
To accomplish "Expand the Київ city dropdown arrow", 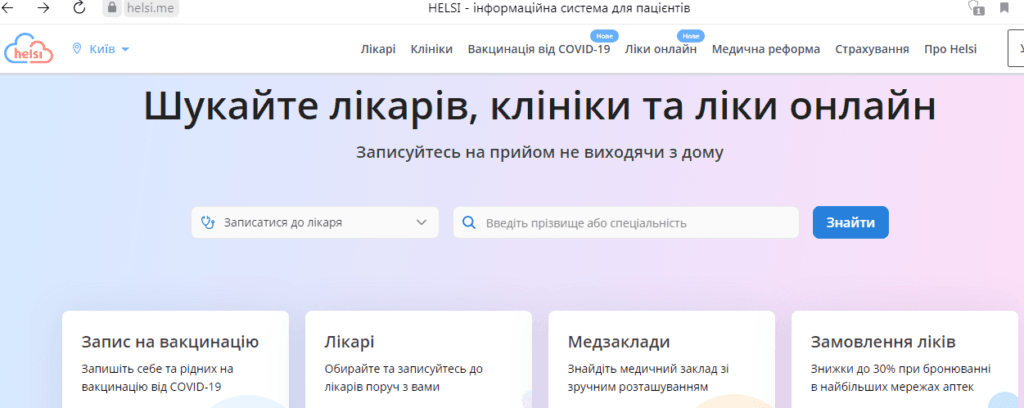I will point(125,50).
